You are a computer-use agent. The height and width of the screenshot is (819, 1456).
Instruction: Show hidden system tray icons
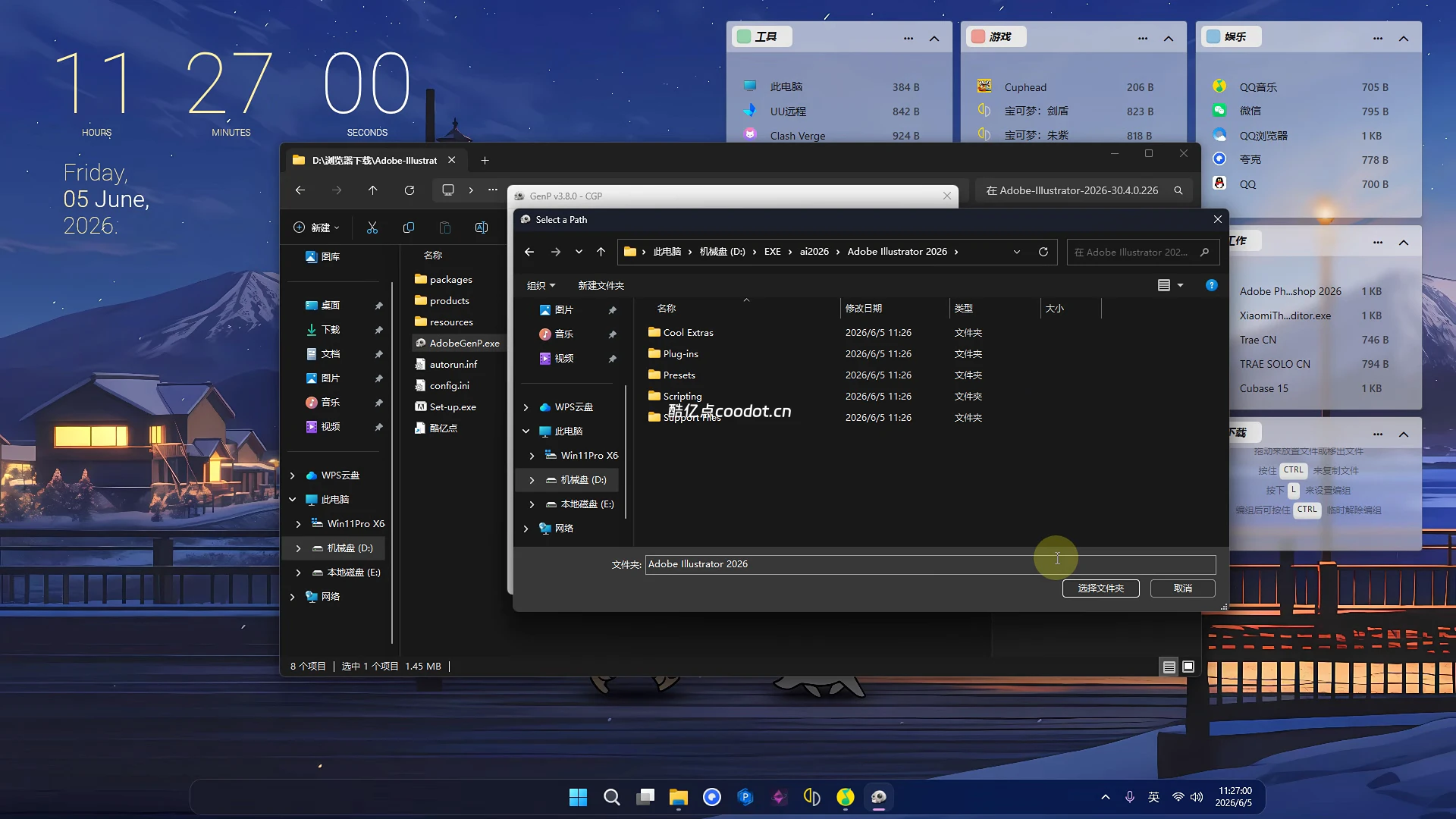point(1106,797)
